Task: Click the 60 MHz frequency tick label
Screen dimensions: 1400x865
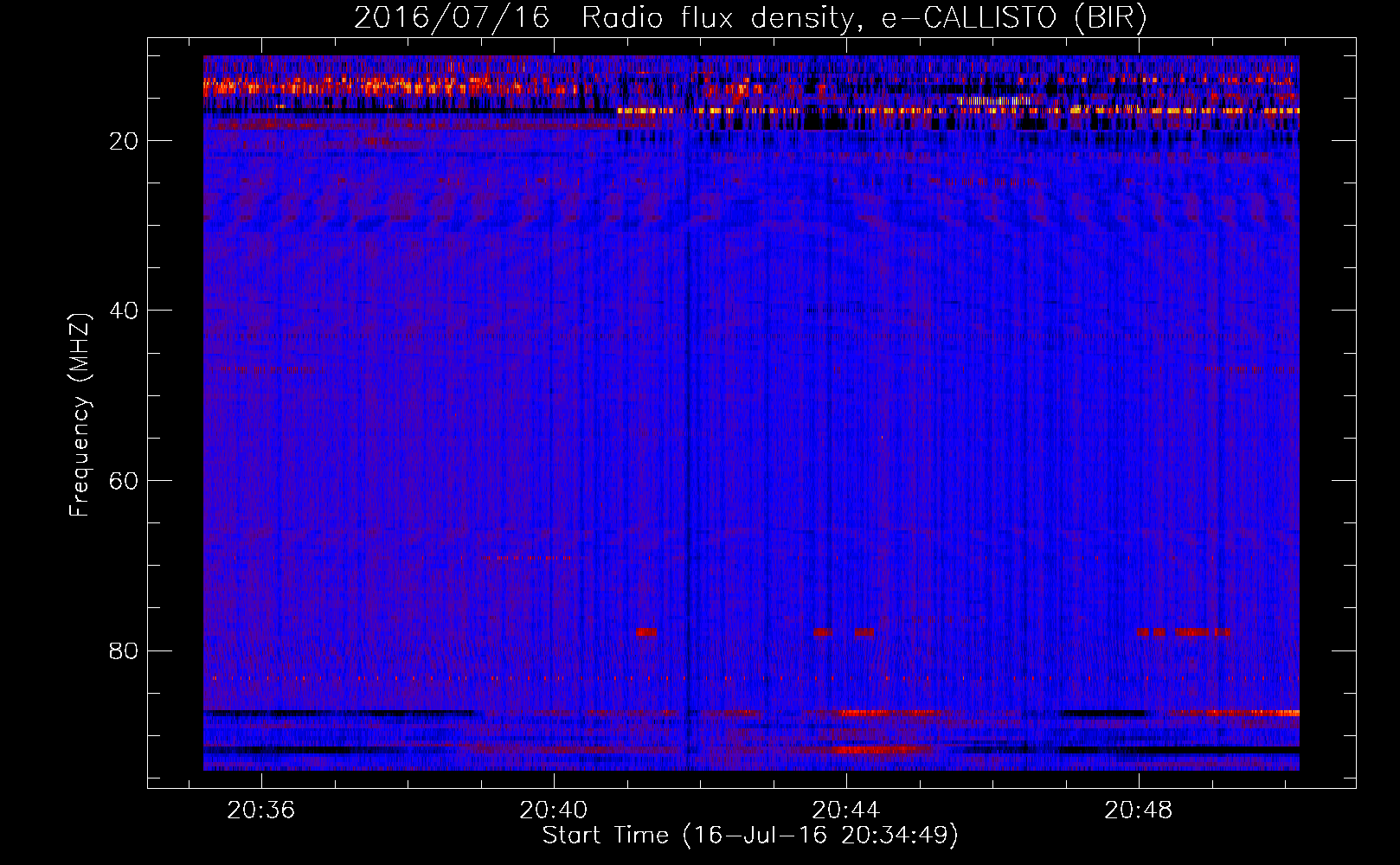Action: coord(124,481)
